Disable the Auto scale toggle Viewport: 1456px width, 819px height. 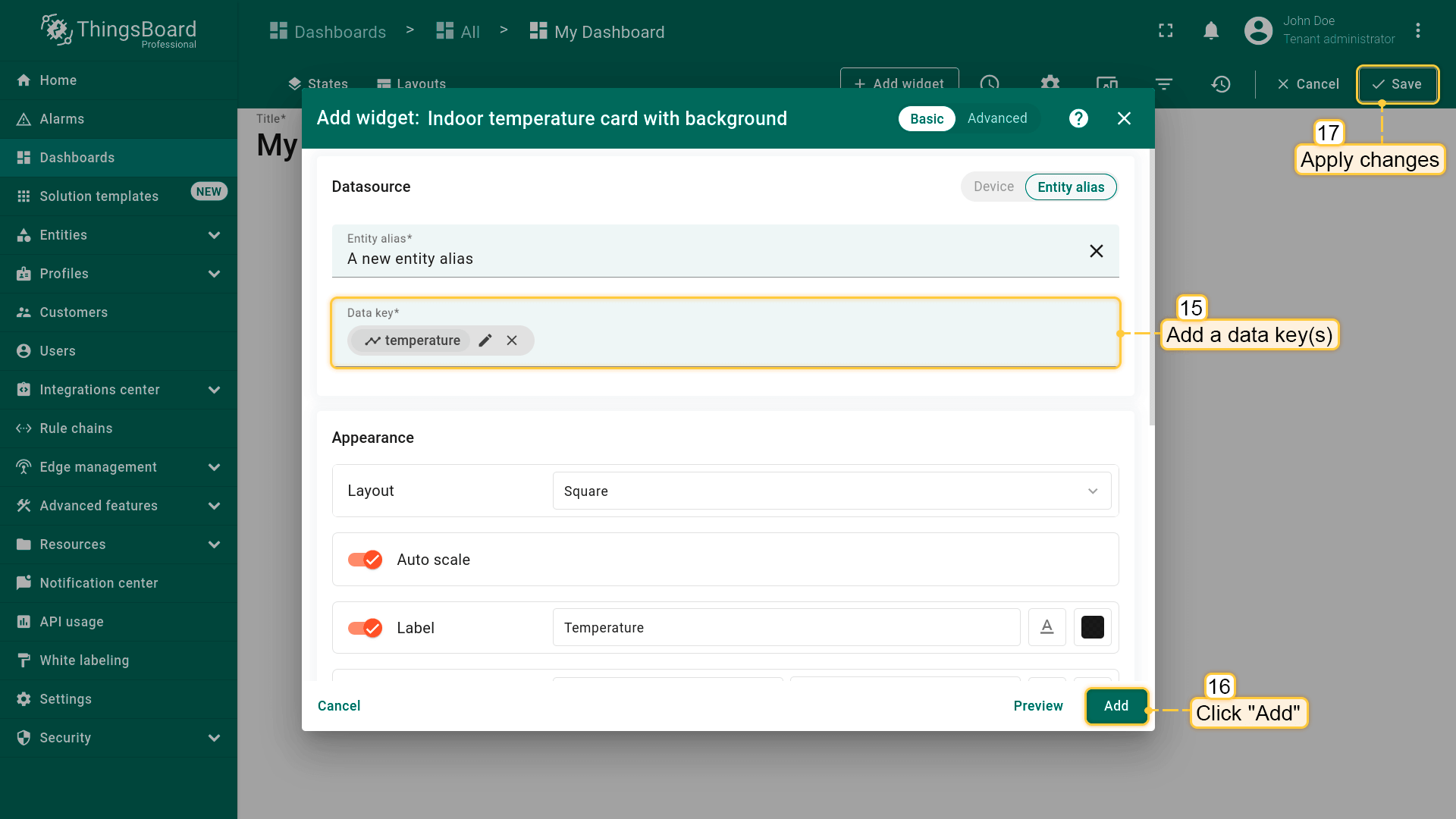[365, 560]
